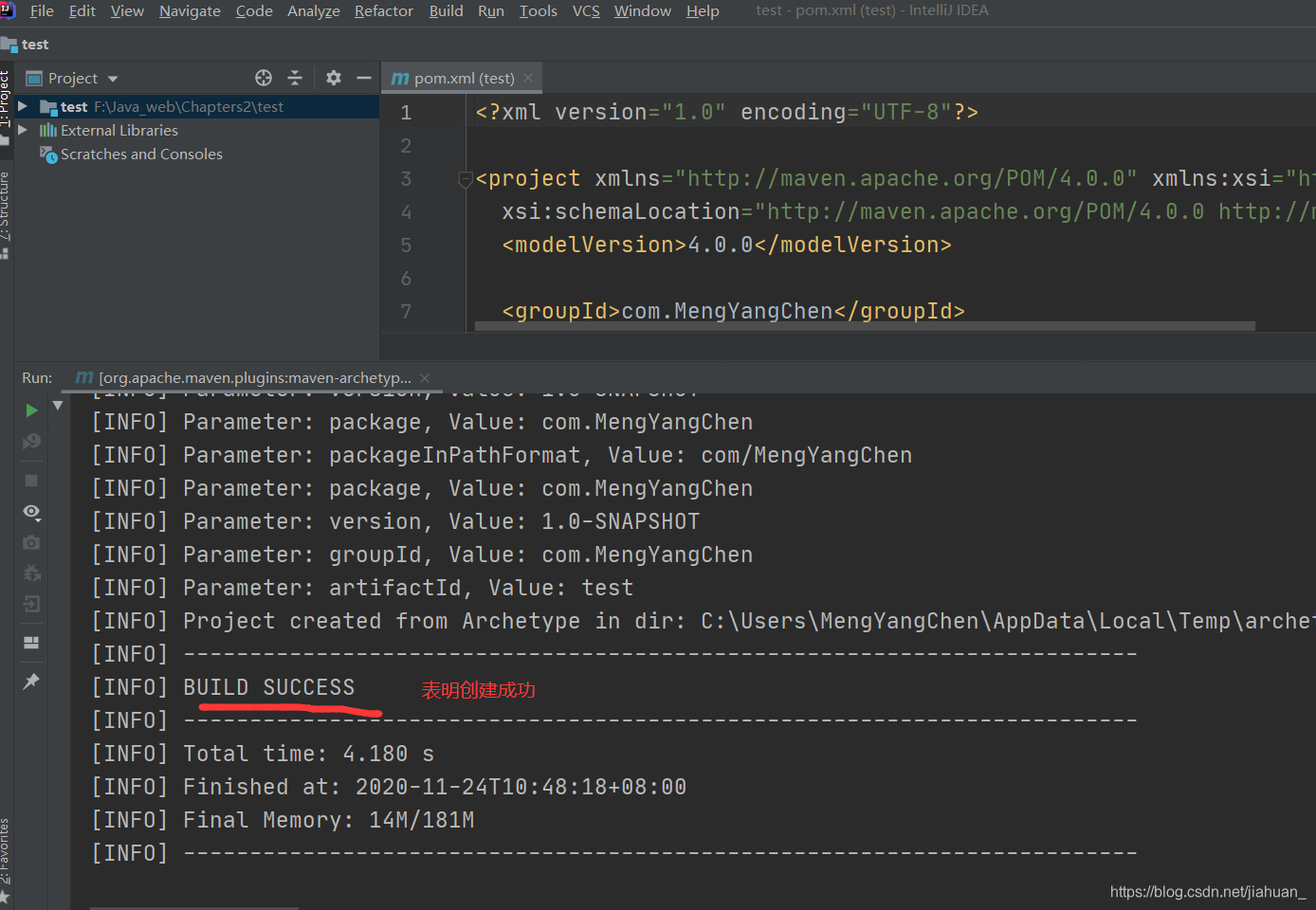Click the editor horizontal scrollbar
This screenshot has height=910, width=1316.
point(865,326)
